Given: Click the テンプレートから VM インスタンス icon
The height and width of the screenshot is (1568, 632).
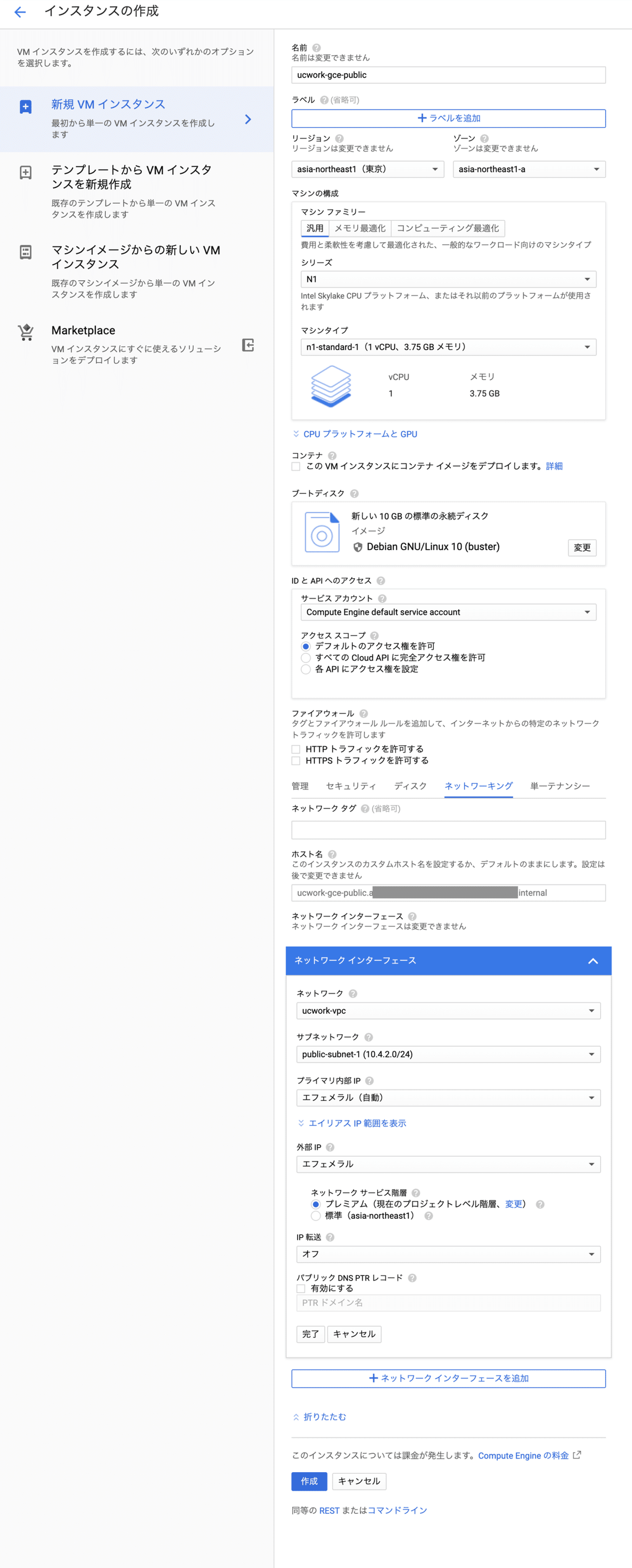Looking at the screenshot, I should coord(26,172).
